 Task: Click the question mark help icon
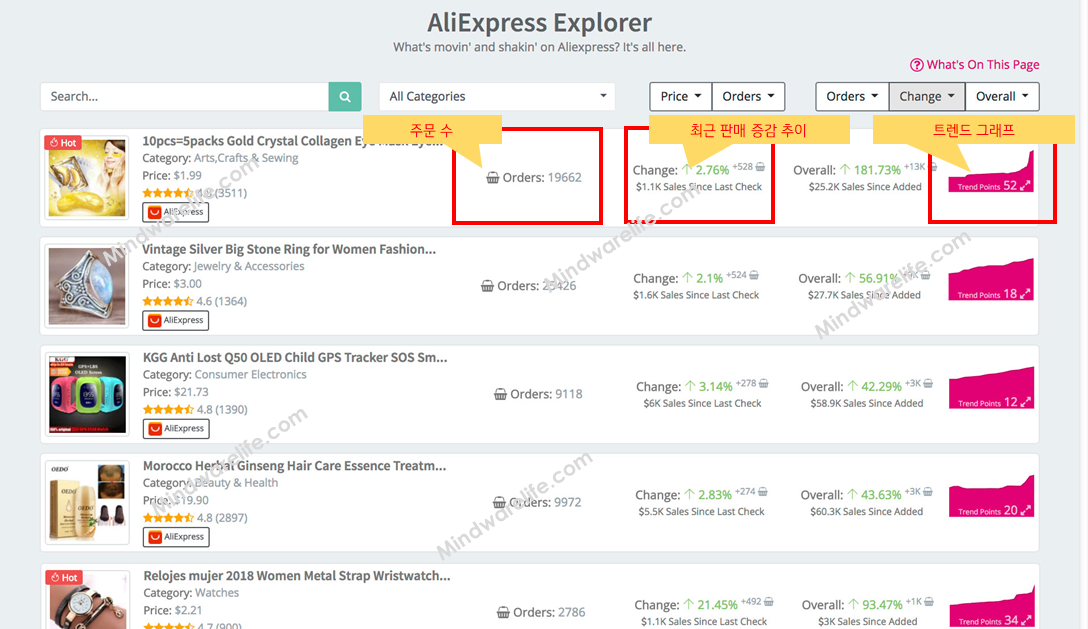917,65
